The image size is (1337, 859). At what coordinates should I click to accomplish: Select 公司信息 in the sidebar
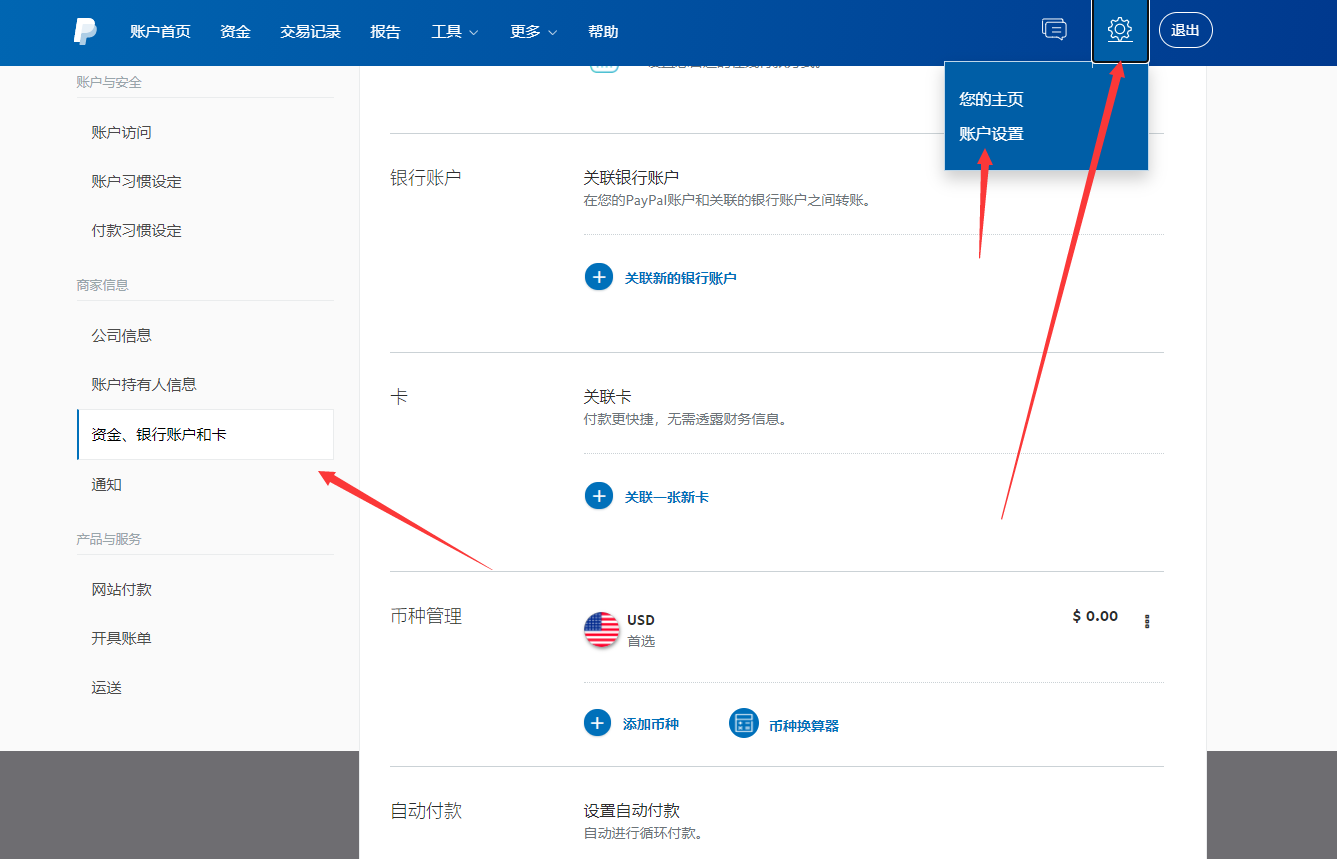(121, 336)
